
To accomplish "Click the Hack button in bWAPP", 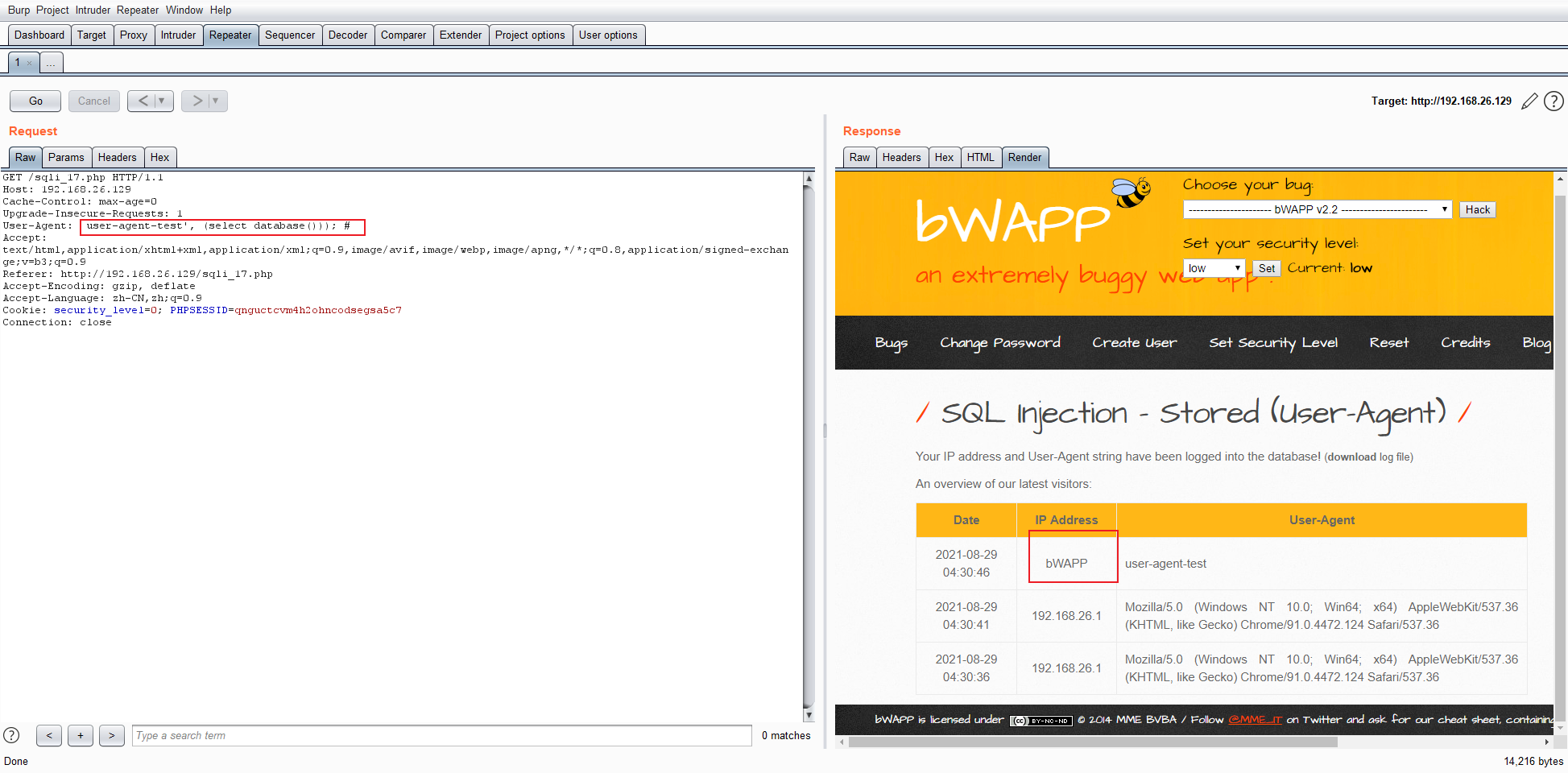I will point(1478,209).
